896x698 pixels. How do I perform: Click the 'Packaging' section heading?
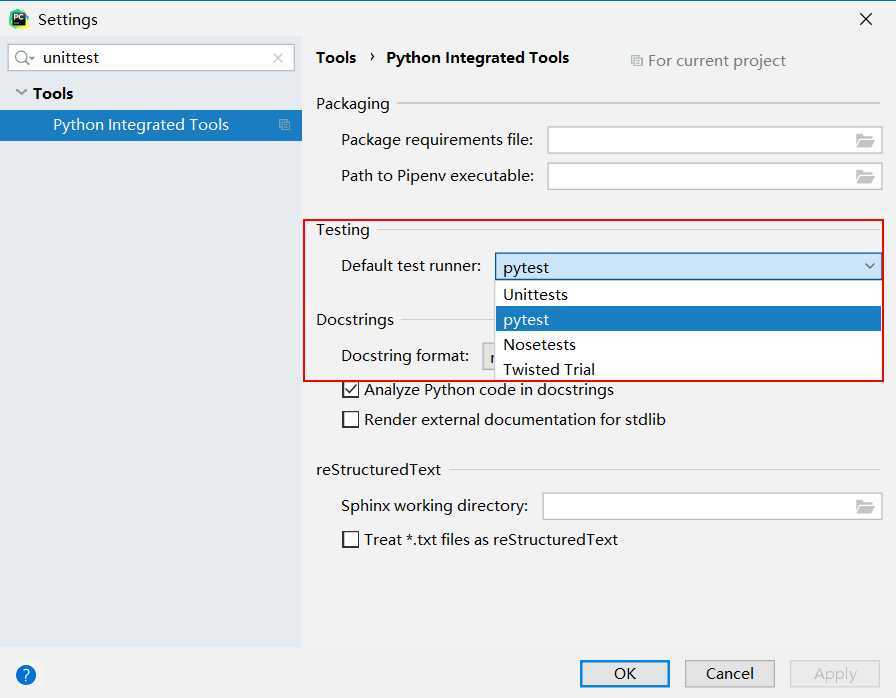pyautogui.click(x=353, y=104)
